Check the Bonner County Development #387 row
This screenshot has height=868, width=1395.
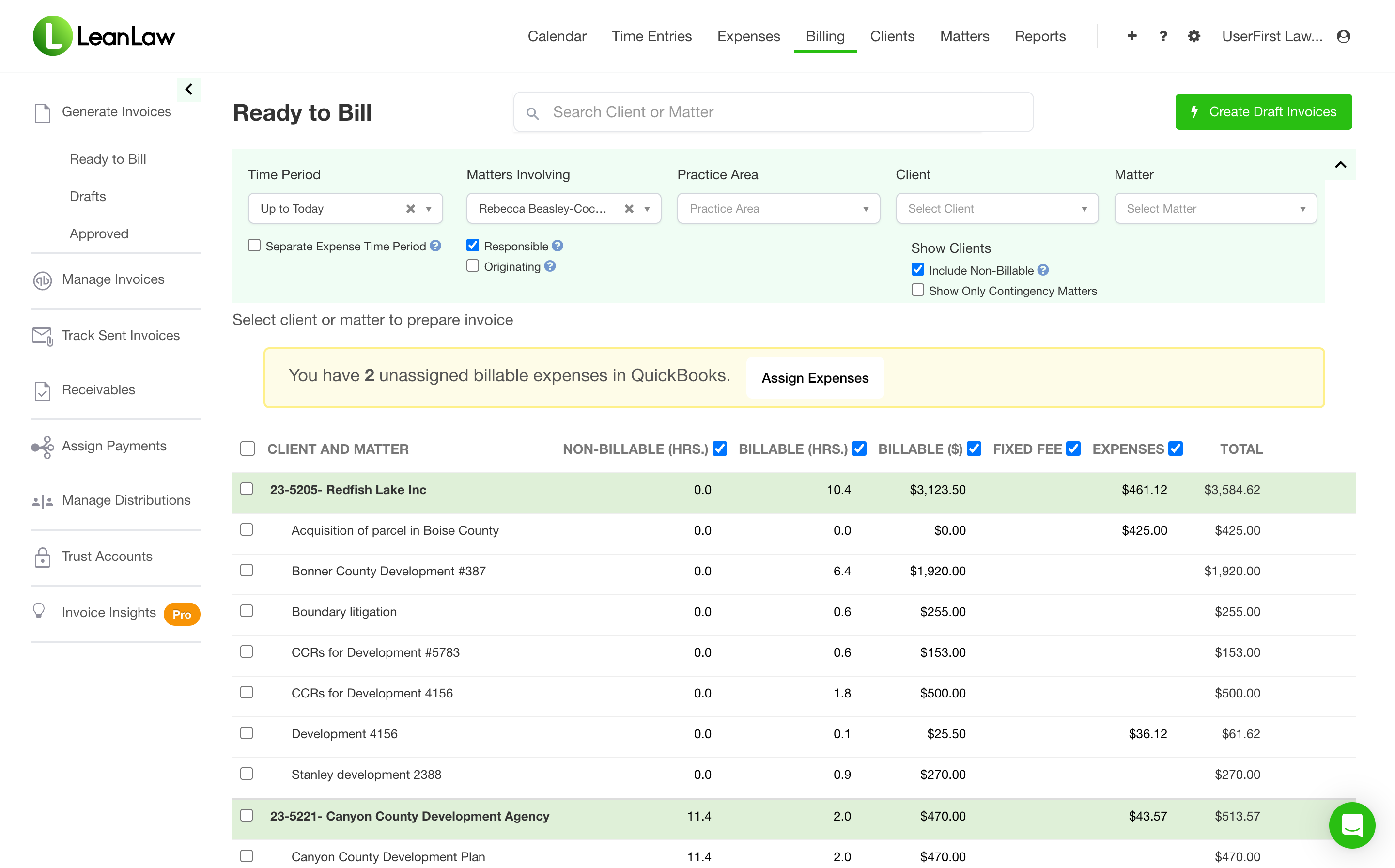click(x=247, y=571)
